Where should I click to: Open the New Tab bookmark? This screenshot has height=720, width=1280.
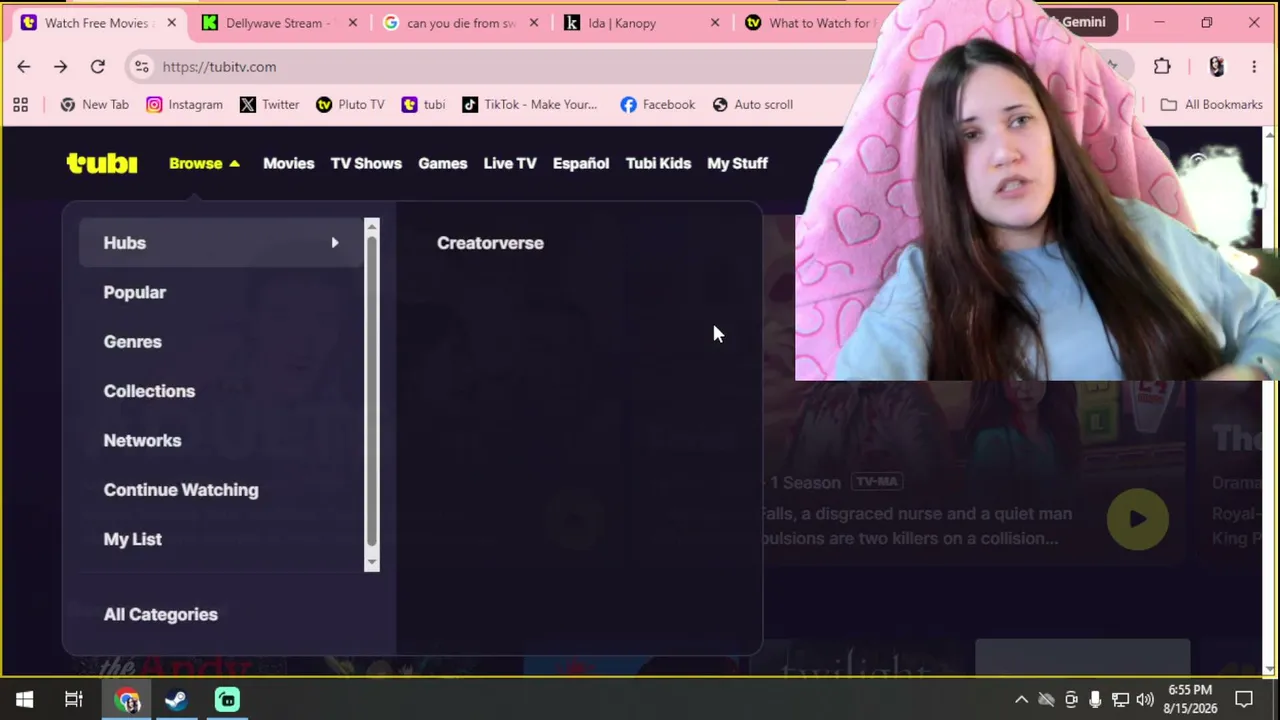95,104
